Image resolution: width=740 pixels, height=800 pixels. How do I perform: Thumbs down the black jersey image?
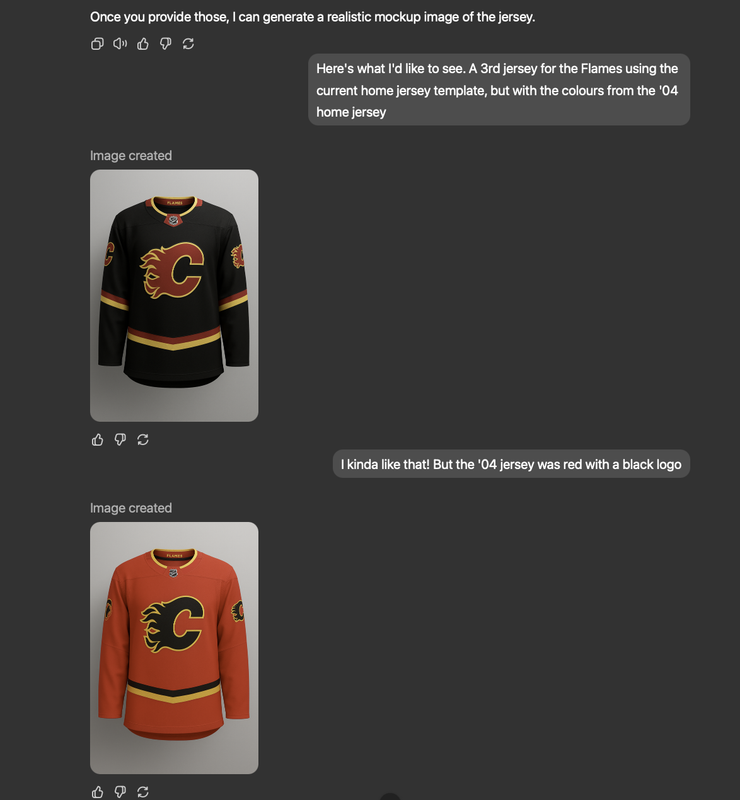coord(120,439)
